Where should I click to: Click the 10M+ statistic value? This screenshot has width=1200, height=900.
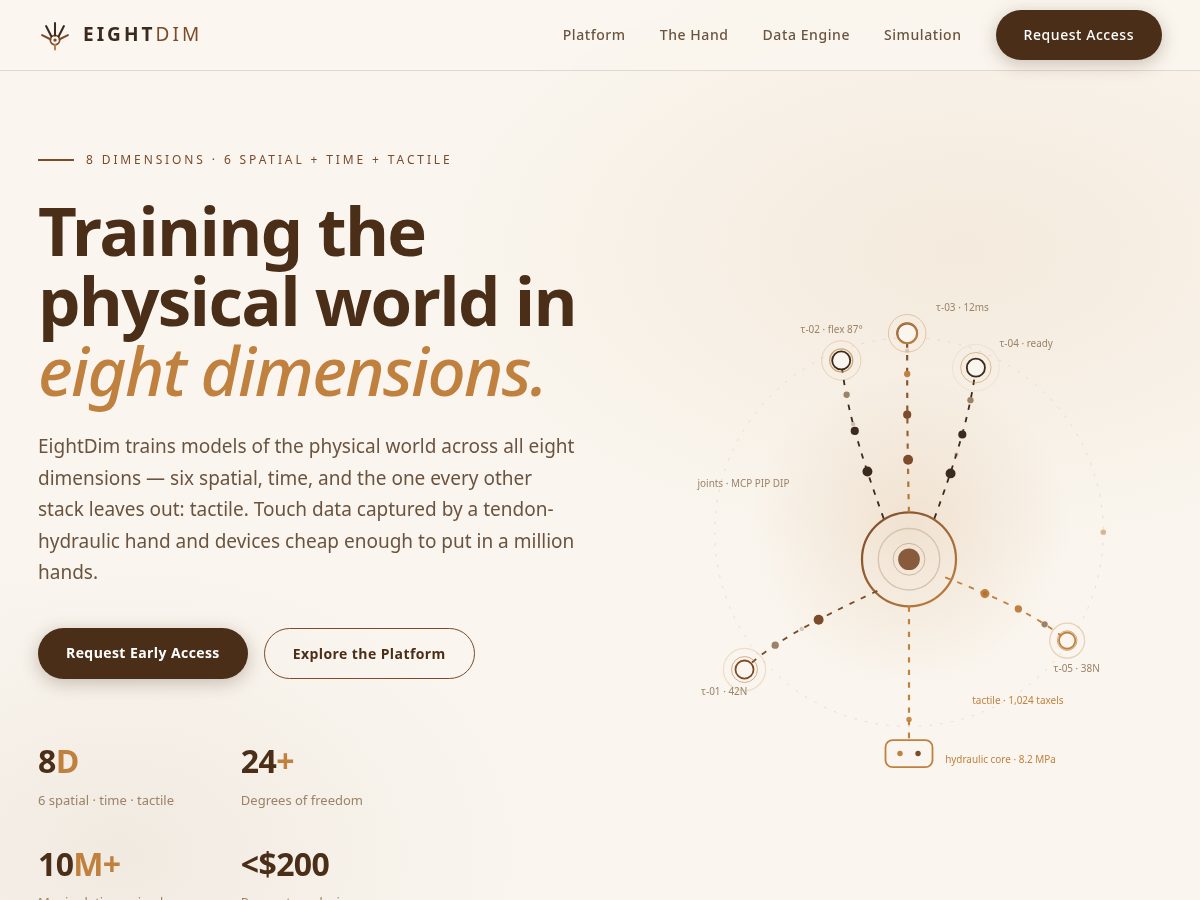[x=79, y=864]
